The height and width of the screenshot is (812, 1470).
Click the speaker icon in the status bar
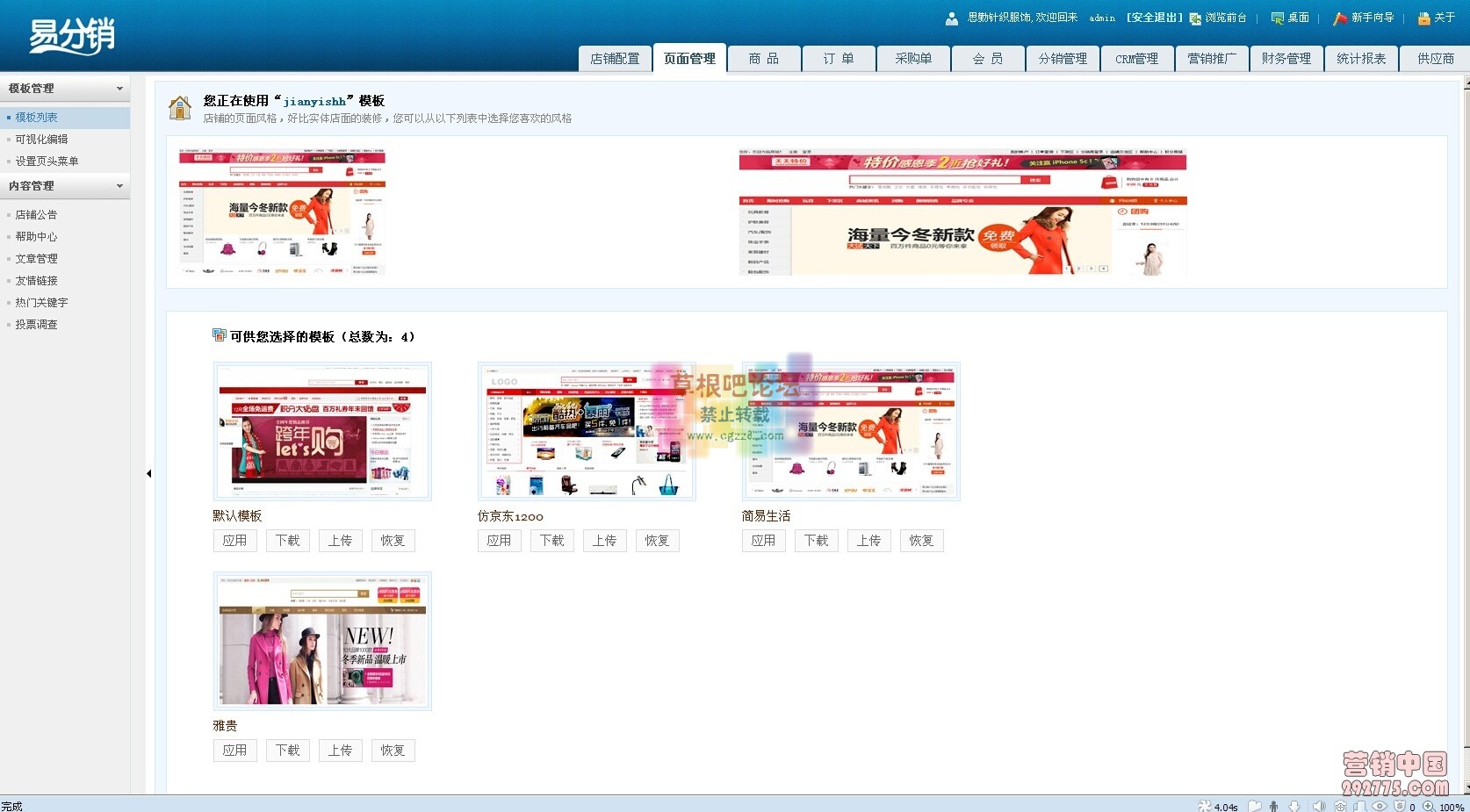click(1318, 806)
